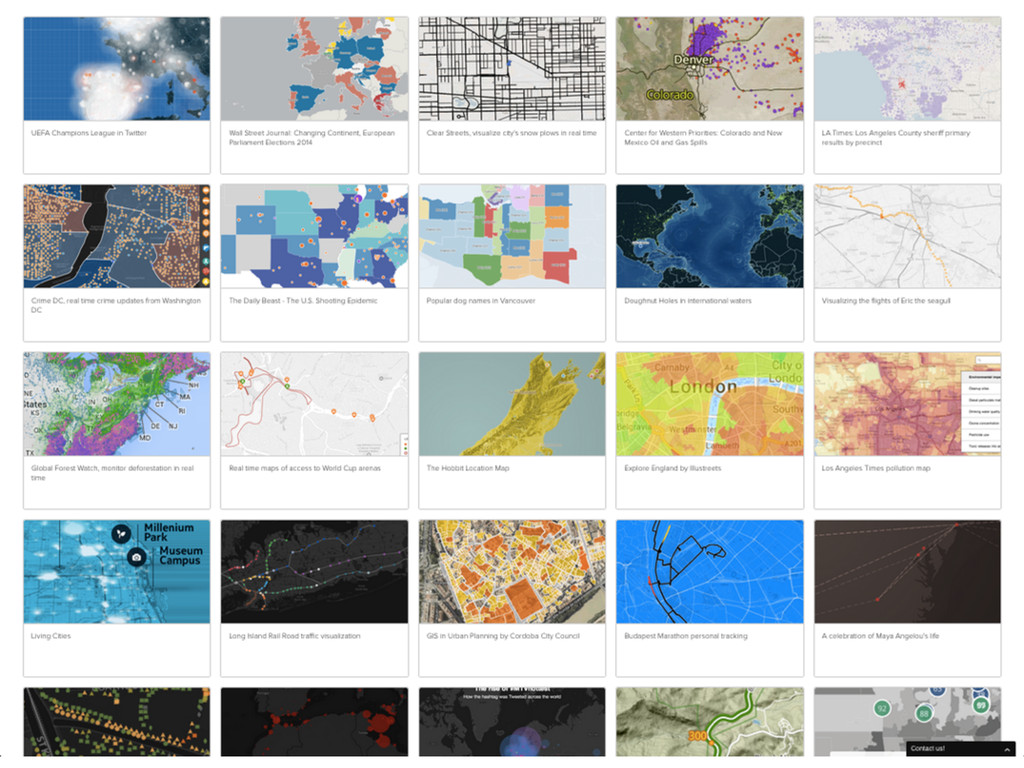Screen dimensions: 1024x768
Task: Open the red dots dark map thumbnail
Action: click(x=314, y=722)
